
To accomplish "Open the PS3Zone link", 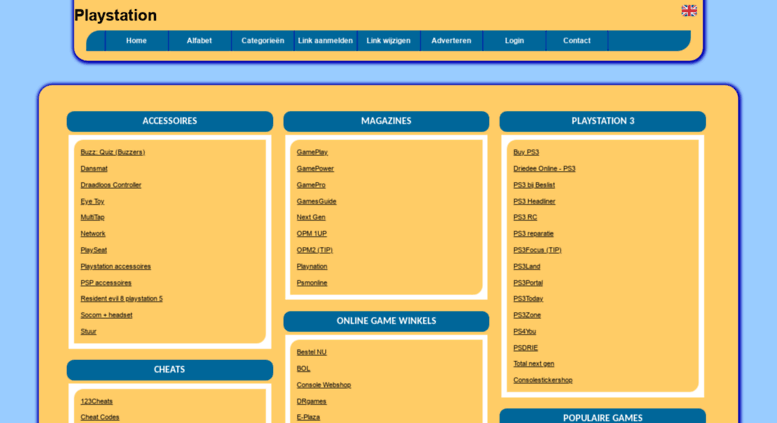I will tap(527, 315).
